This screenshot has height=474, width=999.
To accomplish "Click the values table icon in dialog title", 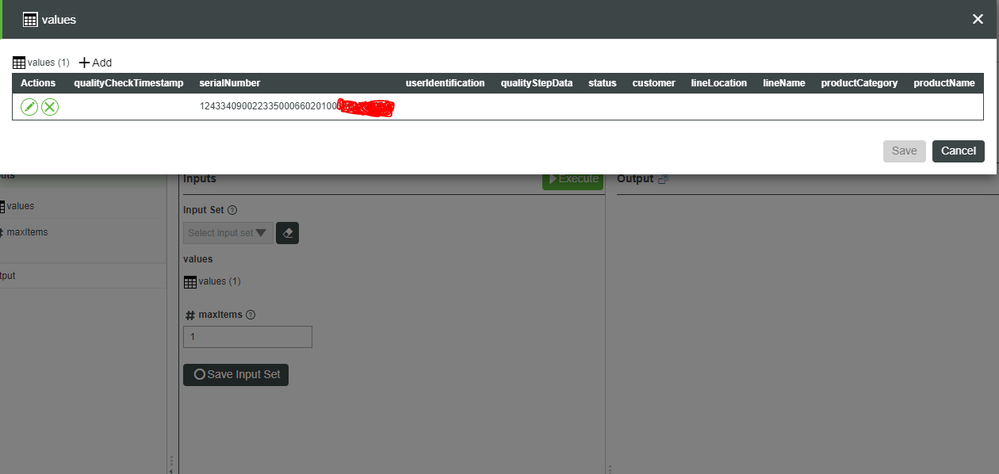I will (x=30, y=20).
